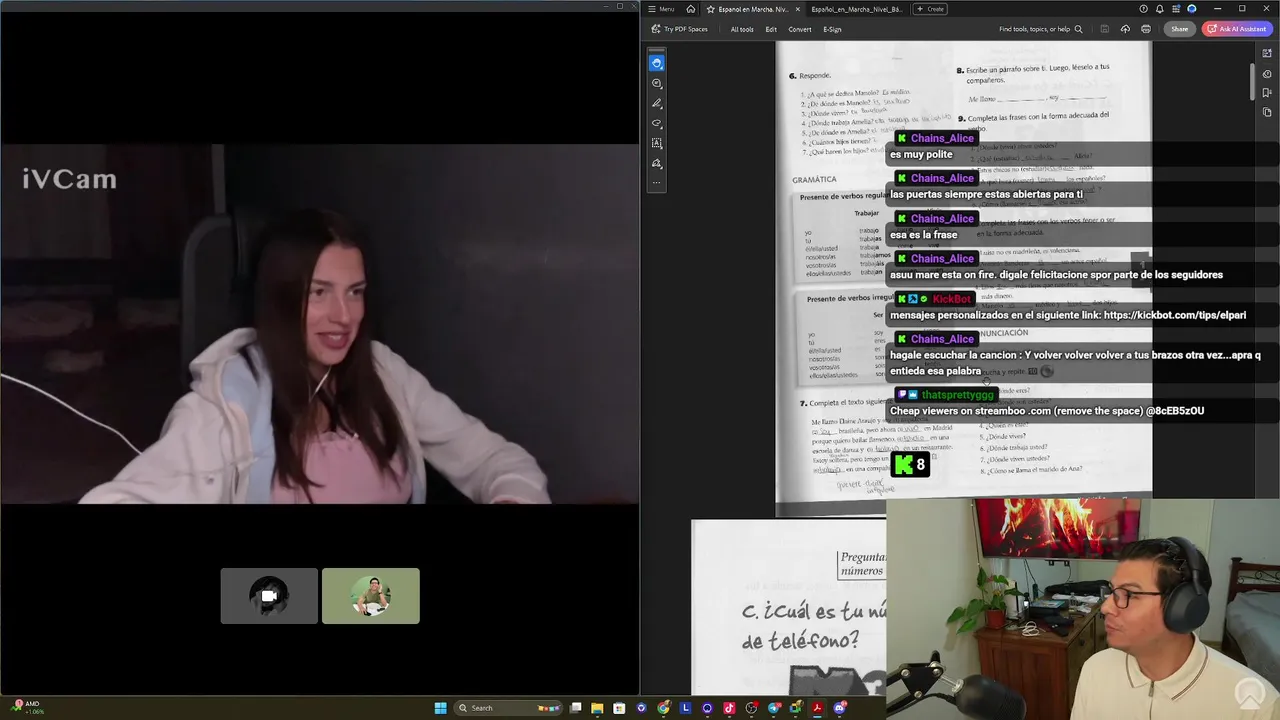
Task: Click the kickbot.com/tips/elpari link in chat
Action: [1175, 315]
